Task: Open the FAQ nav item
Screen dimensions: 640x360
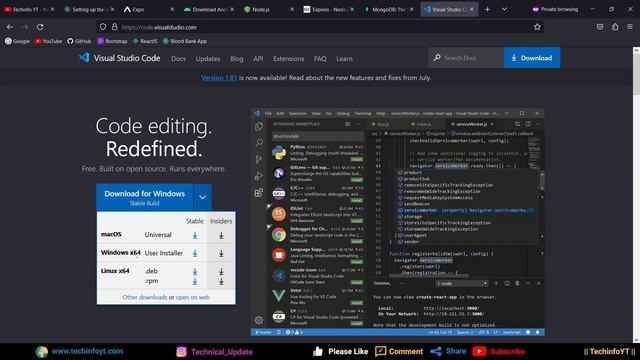Action: tap(320, 59)
